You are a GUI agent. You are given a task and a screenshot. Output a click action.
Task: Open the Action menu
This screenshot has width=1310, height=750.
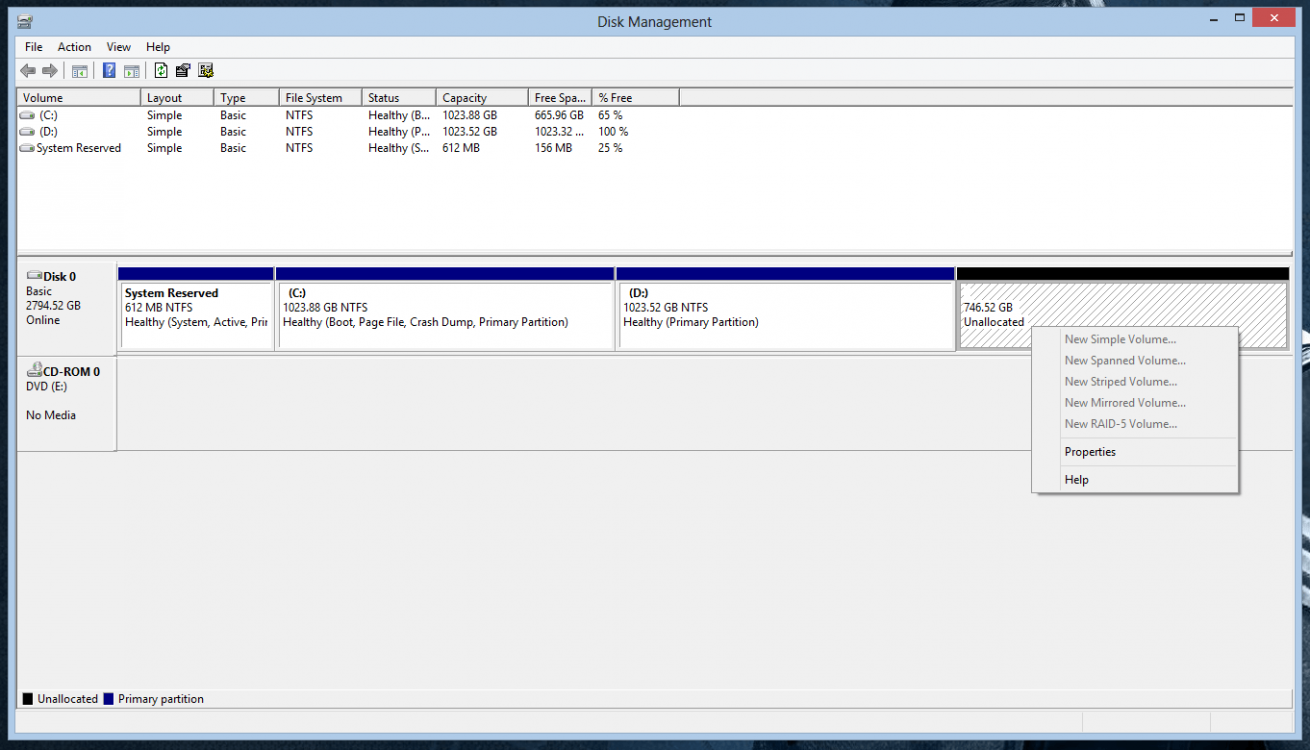74,47
